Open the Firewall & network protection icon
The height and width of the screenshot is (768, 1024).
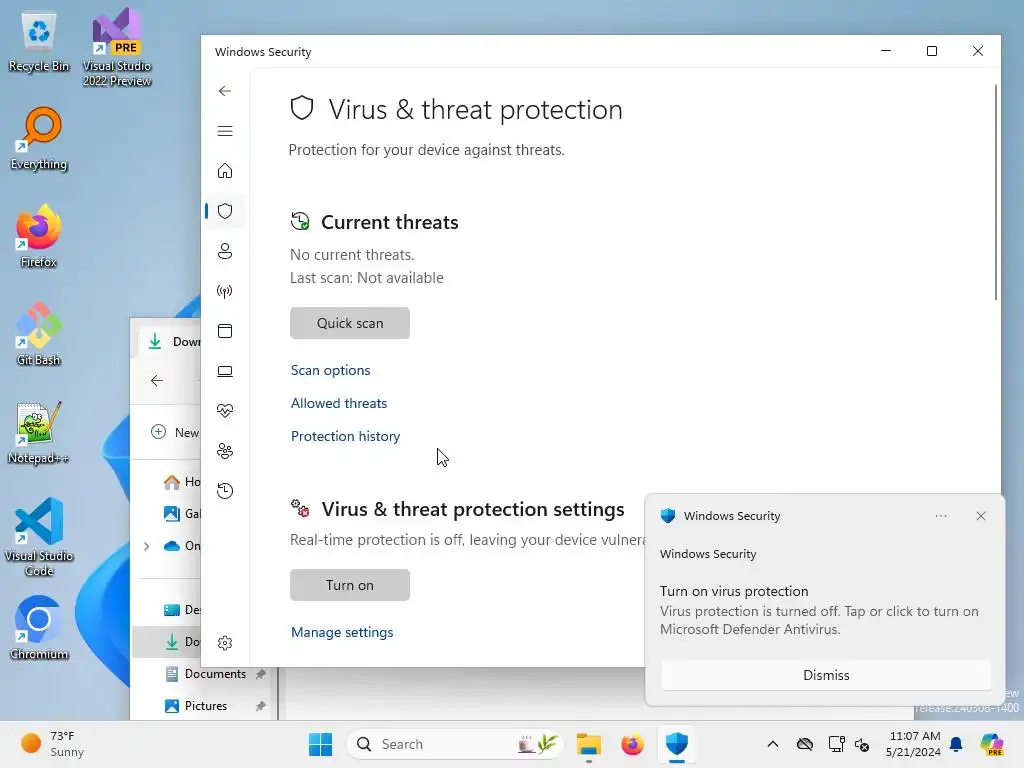225,291
